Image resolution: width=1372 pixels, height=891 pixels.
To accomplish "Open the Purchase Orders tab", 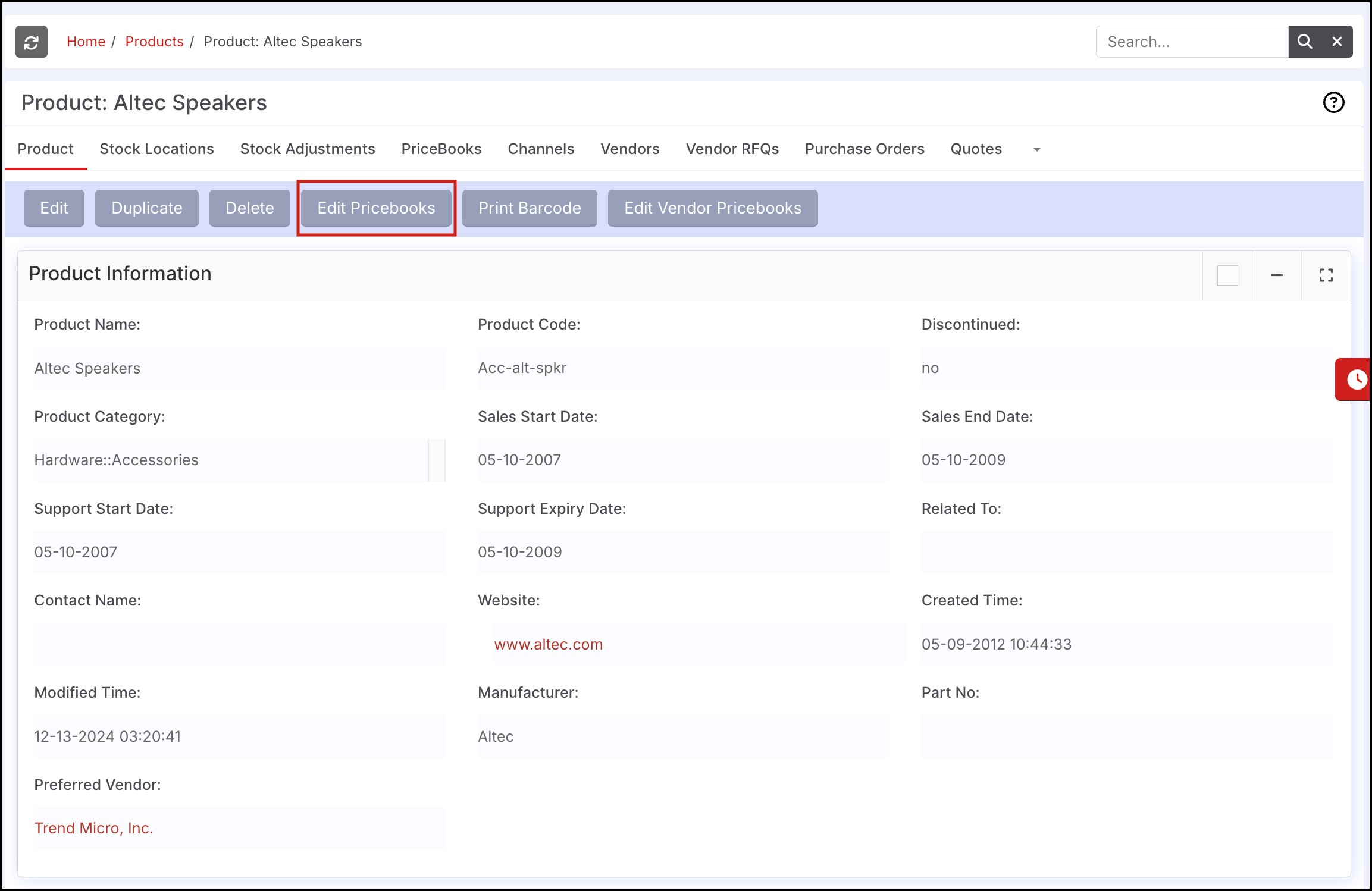I will pos(864,149).
